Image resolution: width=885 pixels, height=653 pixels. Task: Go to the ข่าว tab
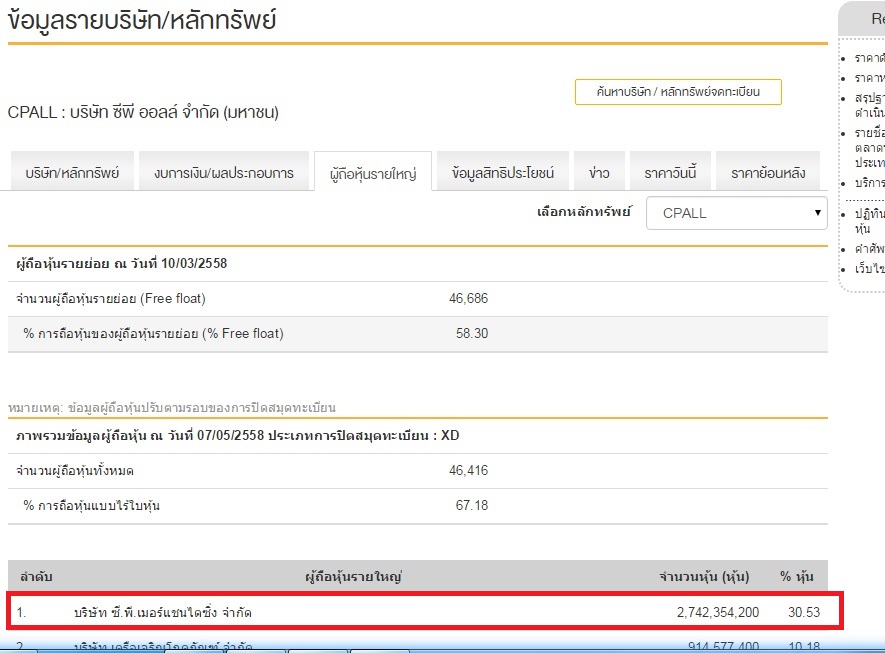[599, 172]
